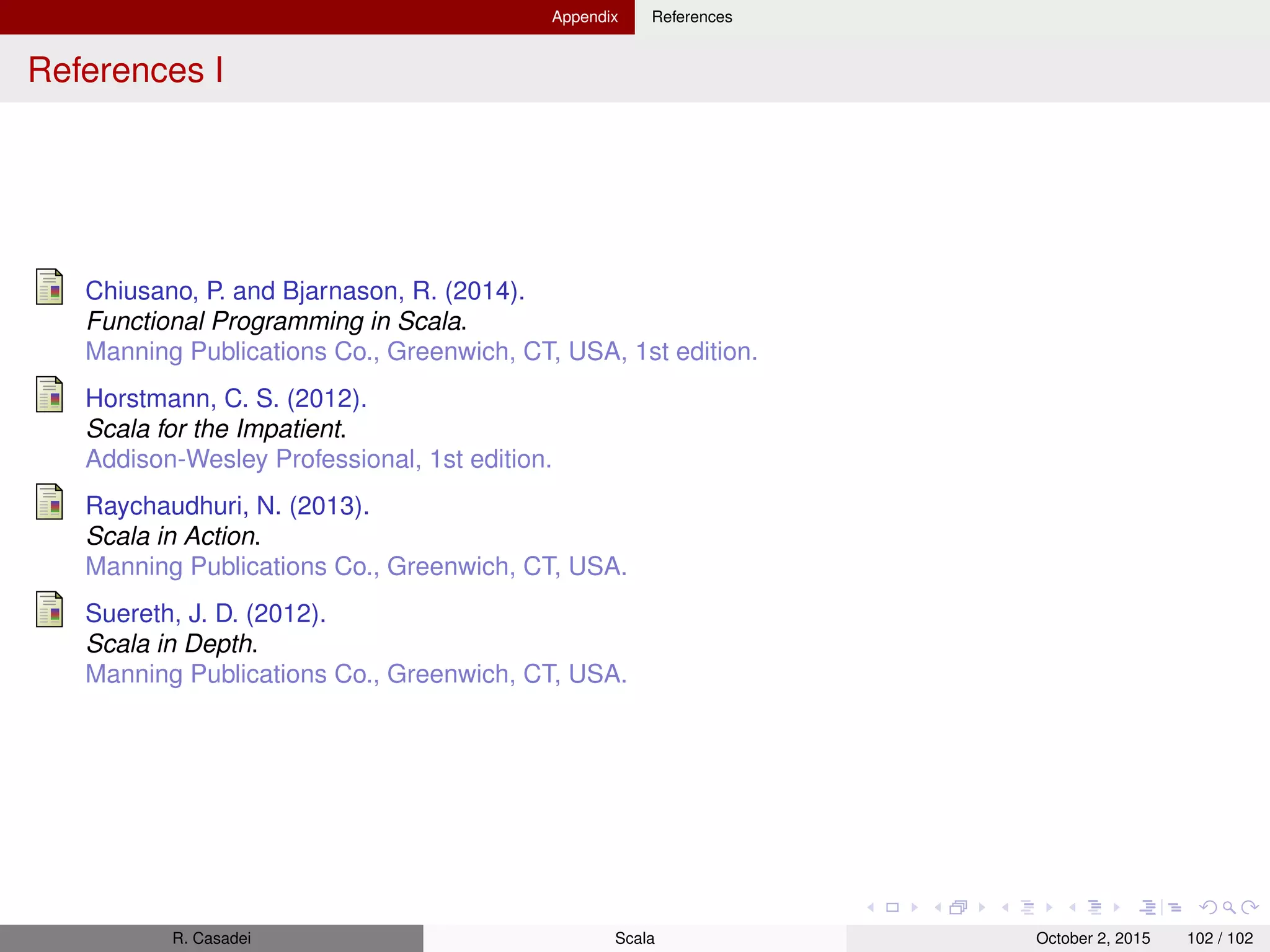Click the title 'Scala in Action'
1270x952 pixels.
pos(173,536)
